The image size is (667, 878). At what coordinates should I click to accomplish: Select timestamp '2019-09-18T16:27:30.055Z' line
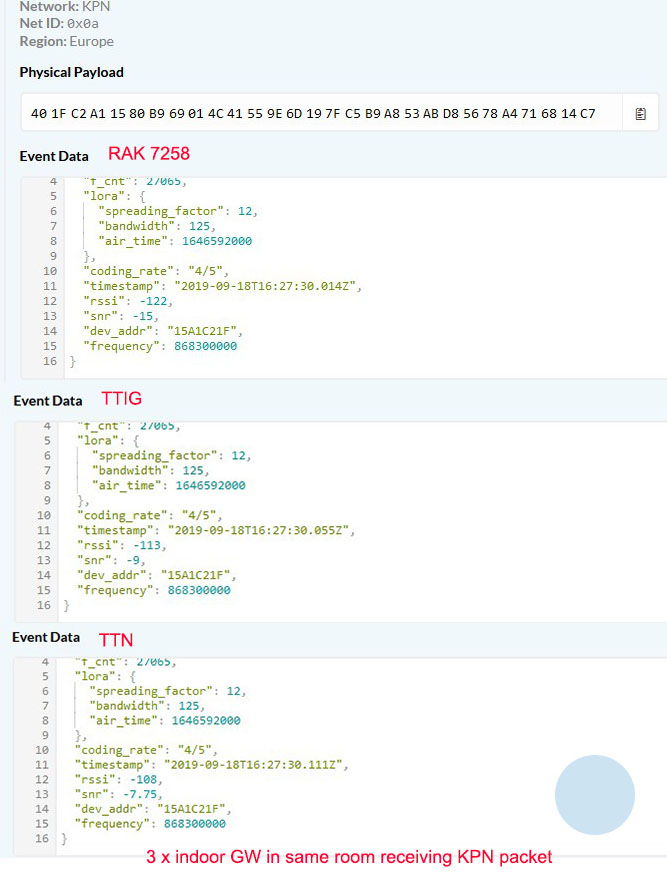[216, 530]
